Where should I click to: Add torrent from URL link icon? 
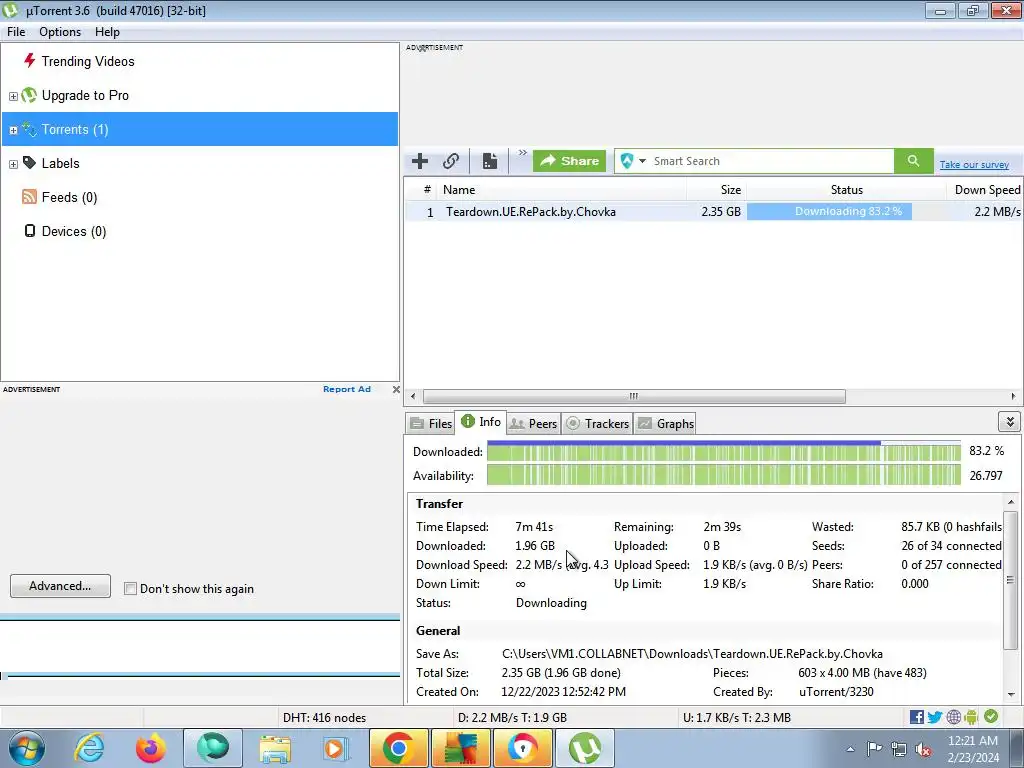tap(451, 161)
